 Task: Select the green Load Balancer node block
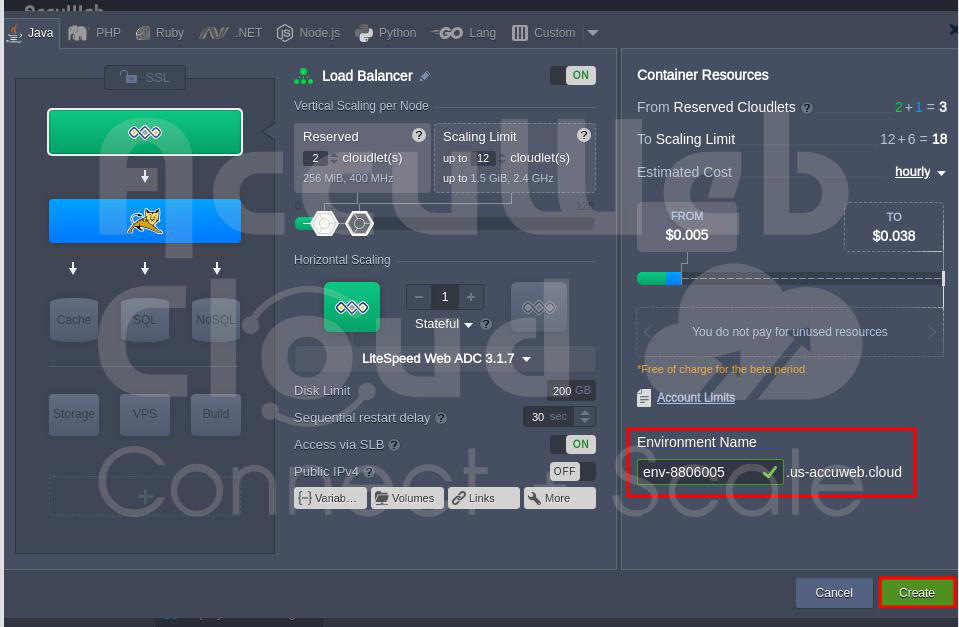pos(145,132)
